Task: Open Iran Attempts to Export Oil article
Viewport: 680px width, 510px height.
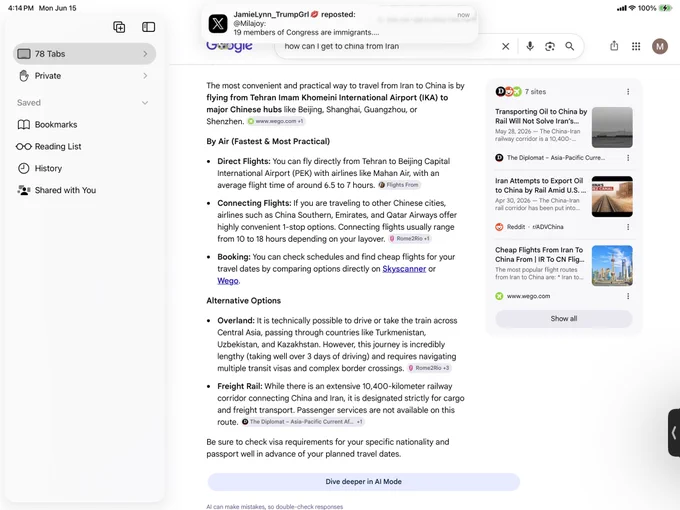Action: click(540, 186)
